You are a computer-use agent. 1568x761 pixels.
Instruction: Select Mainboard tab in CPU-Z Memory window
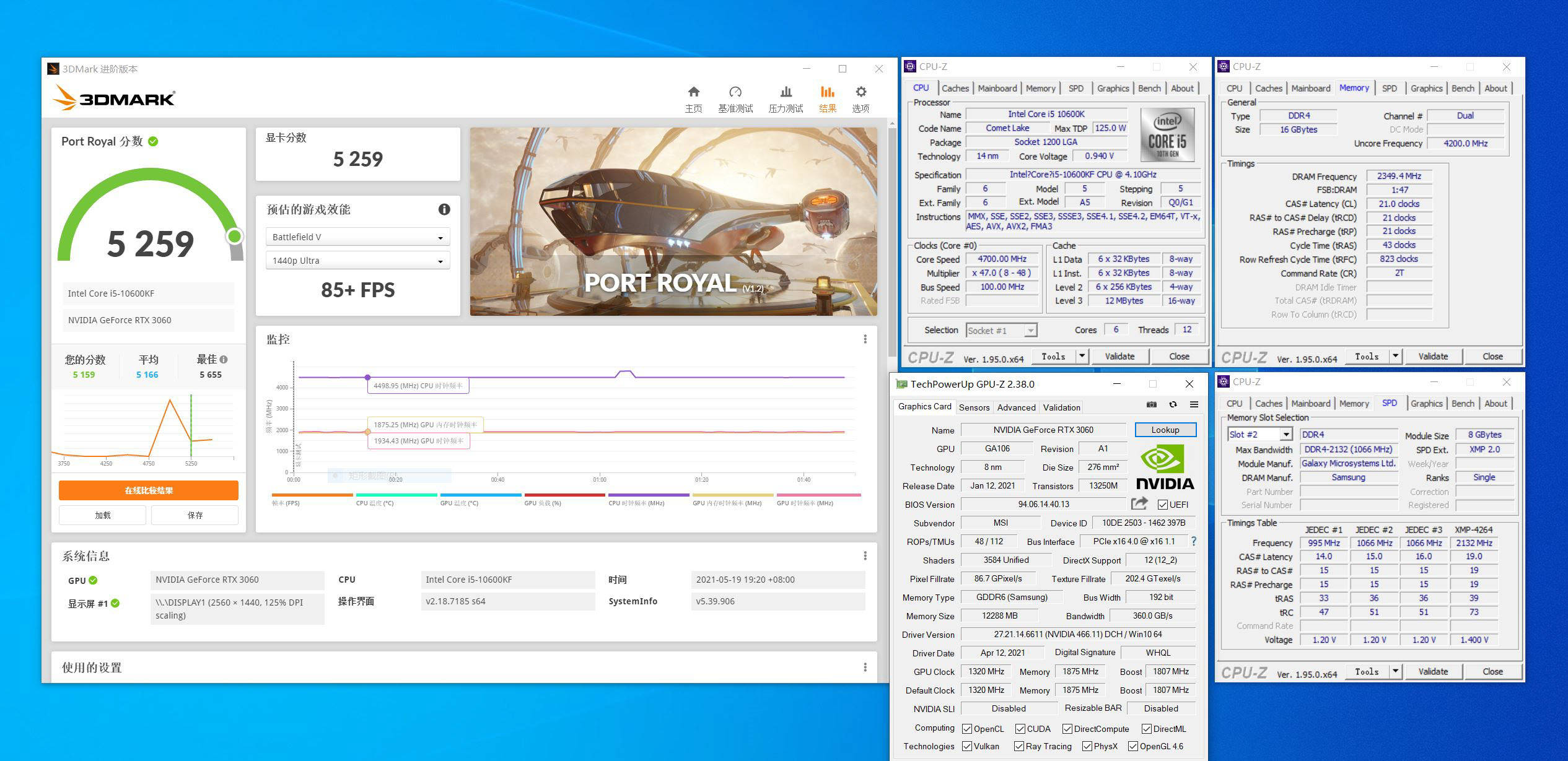[1311, 89]
